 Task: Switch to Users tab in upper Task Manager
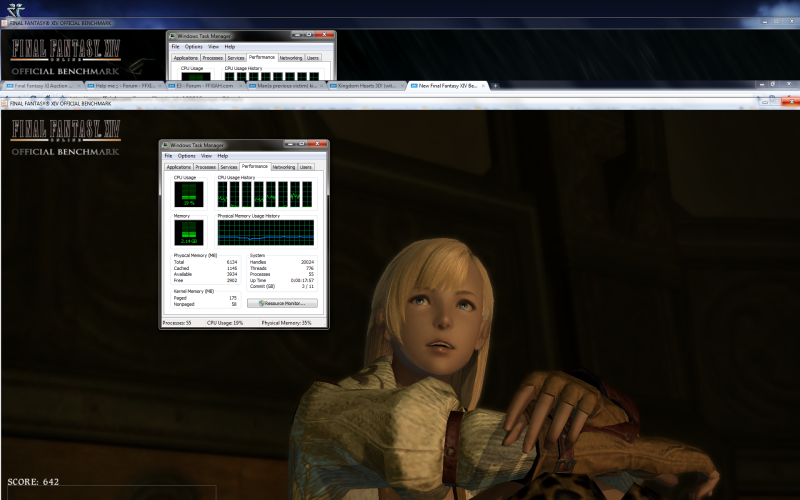tap(313, 58)
